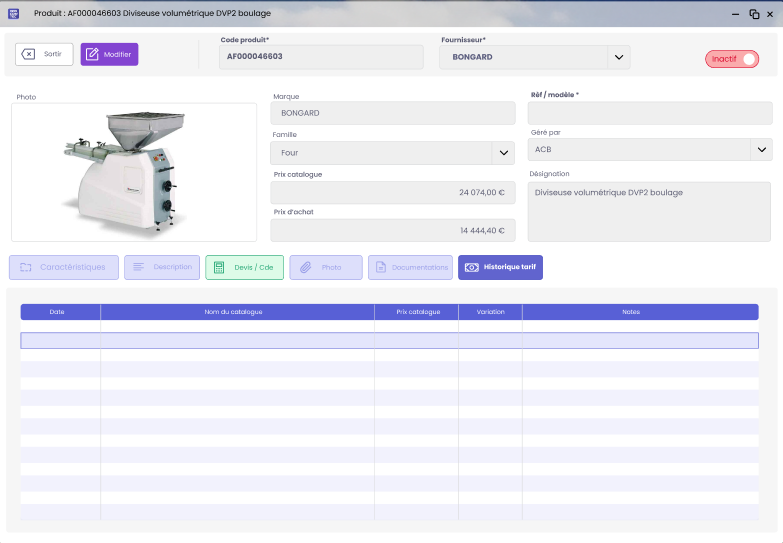The width and height of the screenshot is (783, 543).
Task: Expand the Géré par ACB dropdown
Action: (x=761, y=150)
